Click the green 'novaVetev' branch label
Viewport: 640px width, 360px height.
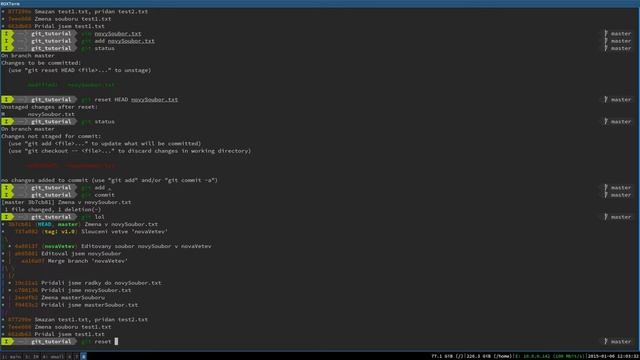tap(60, 246)
